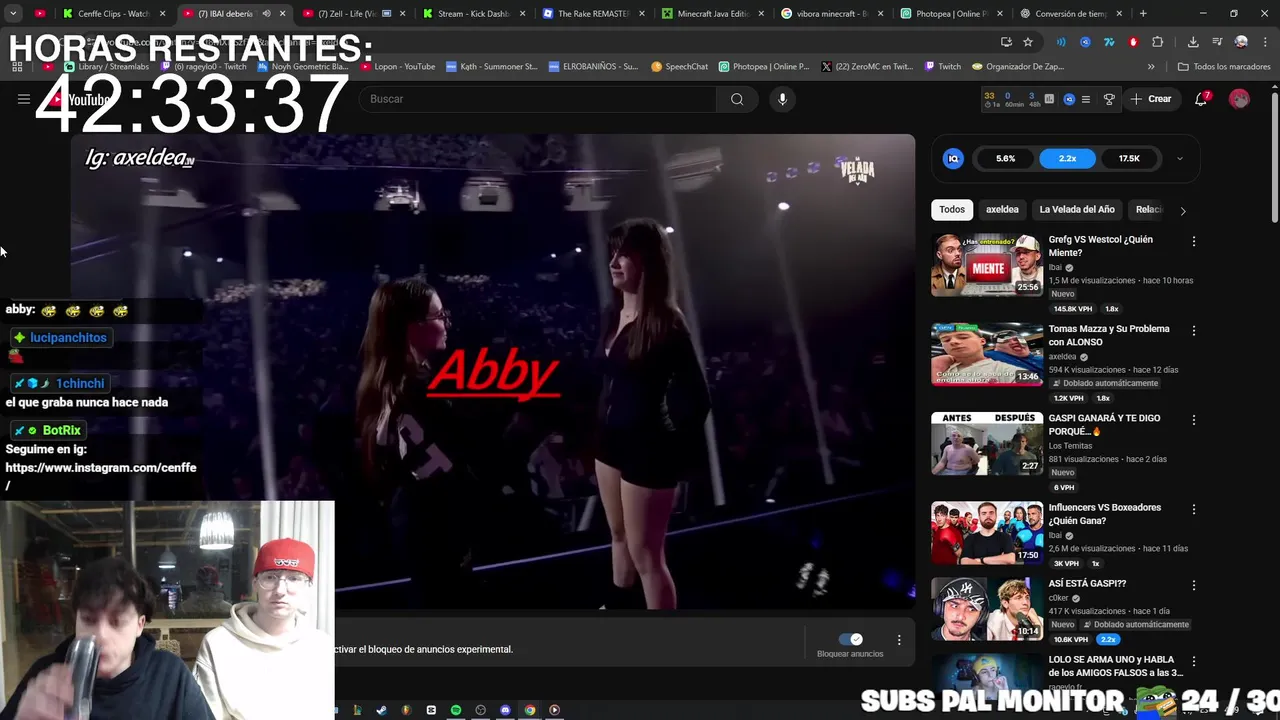Click the install app icon in address bar
The width and height of the screenshot is (1280, 720).
point(1006,42)
